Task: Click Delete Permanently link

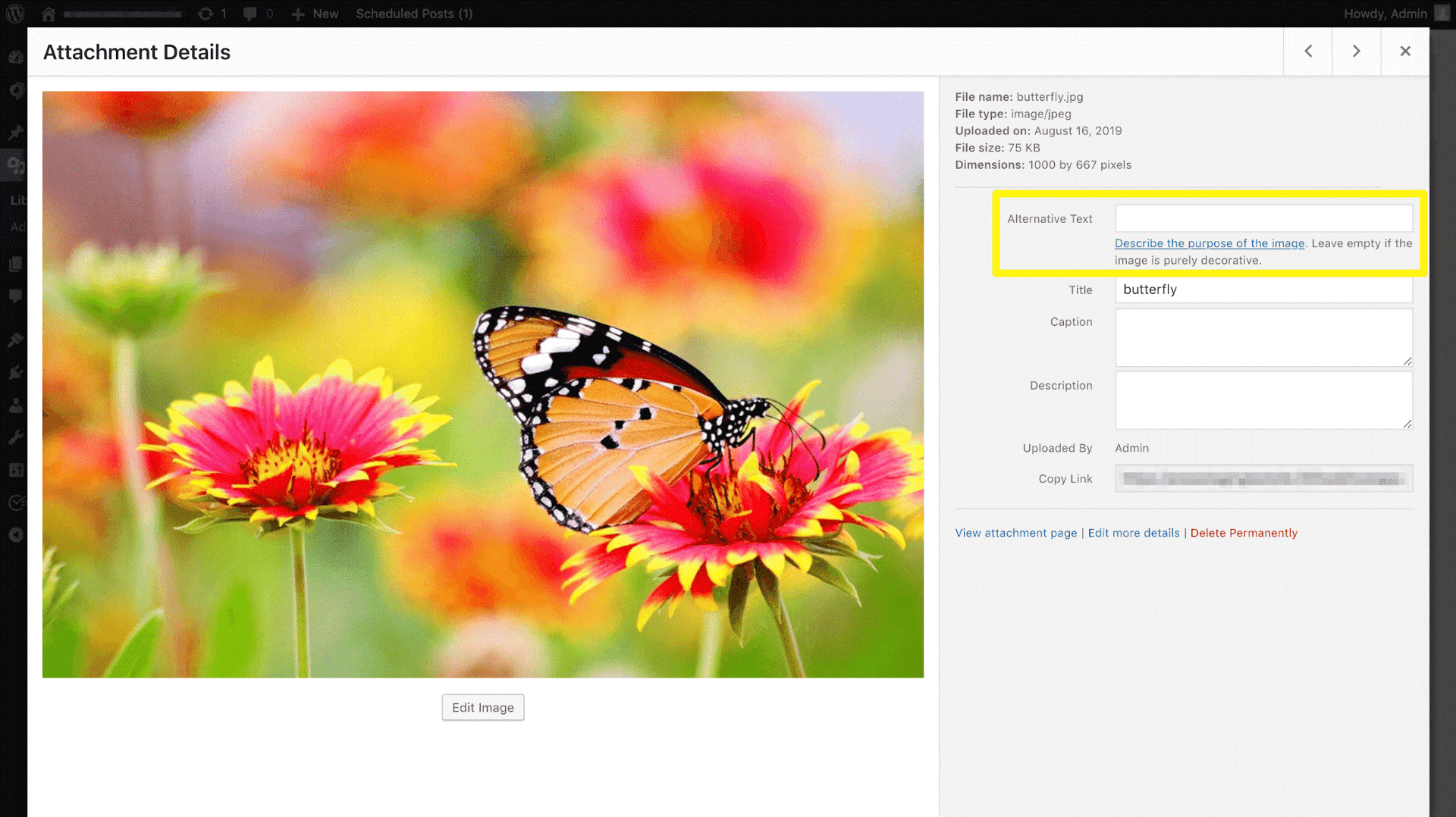Action: pos(1243,533)
